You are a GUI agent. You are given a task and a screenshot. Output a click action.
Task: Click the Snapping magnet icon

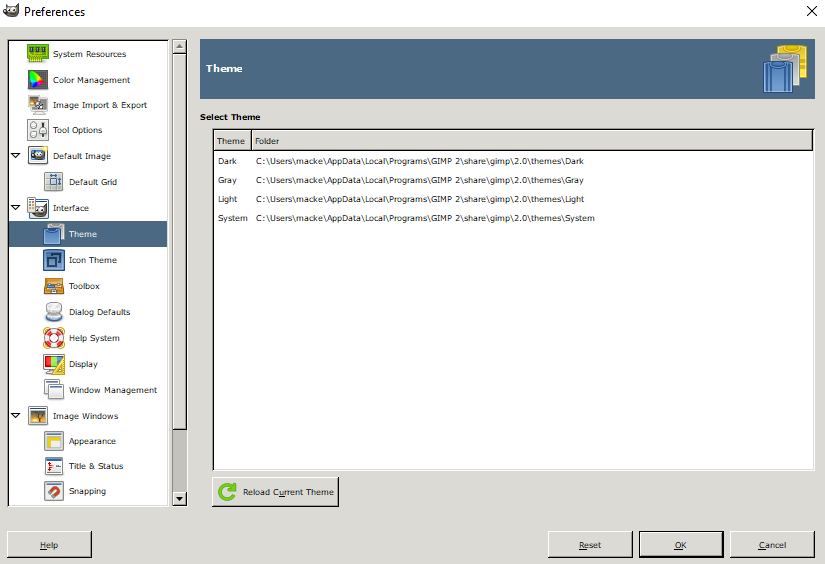(x=54, y=491)
